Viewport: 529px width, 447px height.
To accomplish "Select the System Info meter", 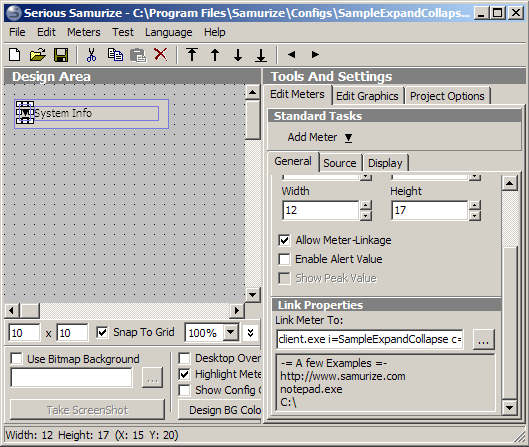I will click(x=96, y=113).
